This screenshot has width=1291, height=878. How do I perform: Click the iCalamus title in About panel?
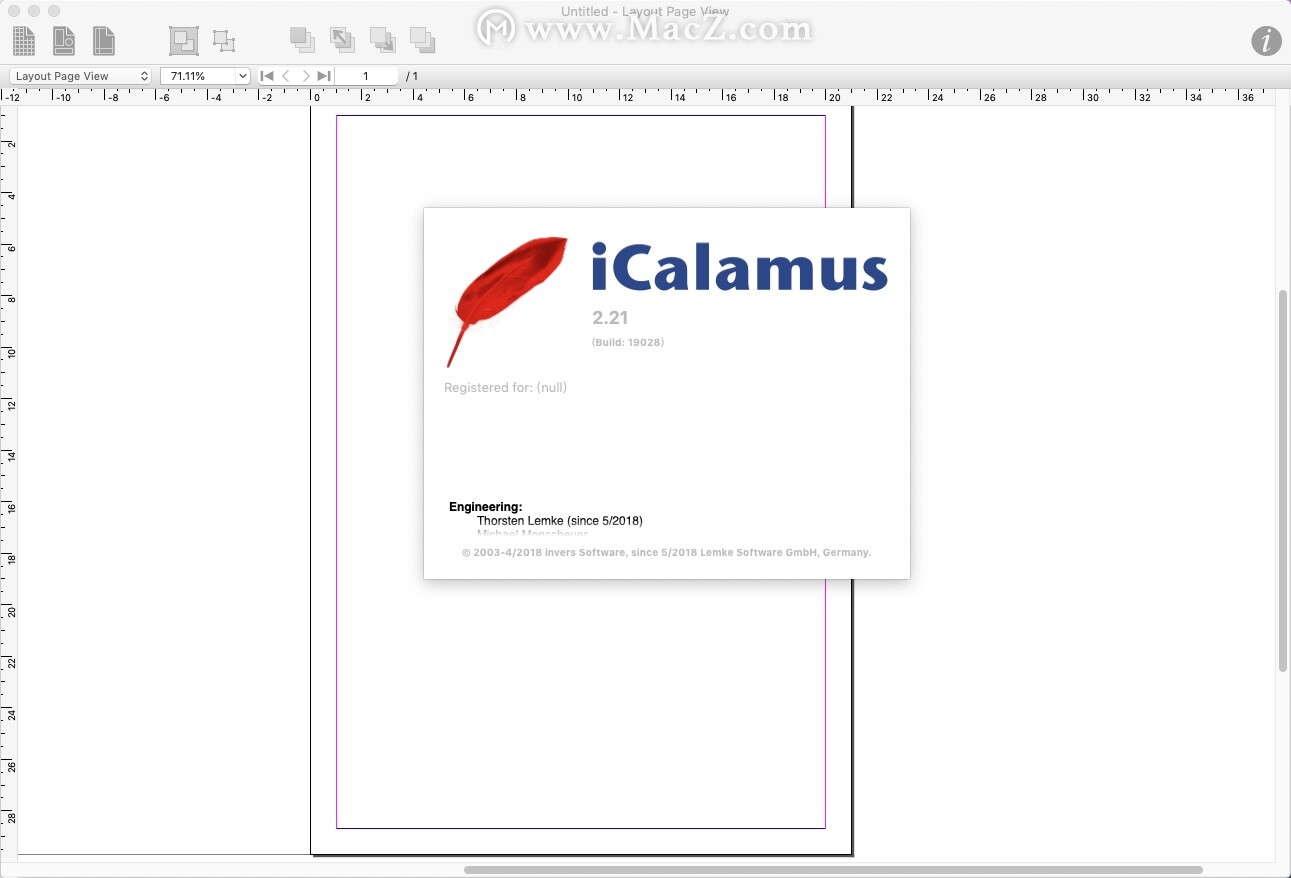point(739,267)
